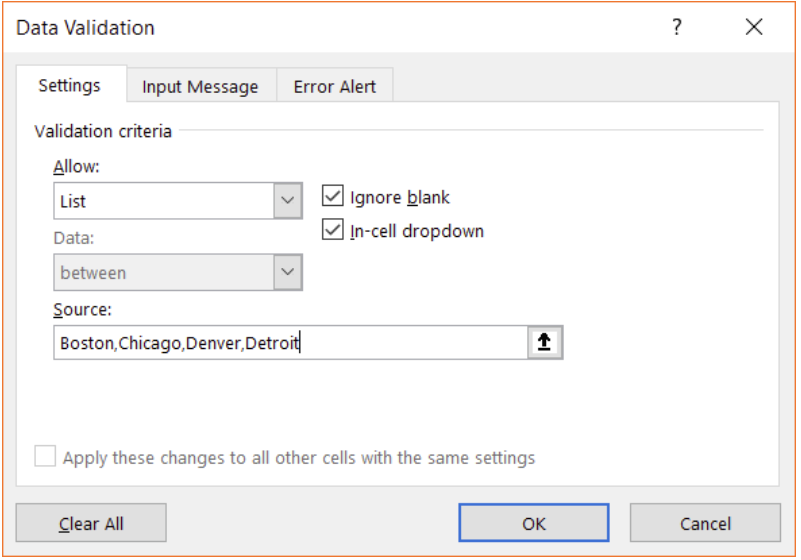Expand the Data dropdown arrow

pos(288,272)
